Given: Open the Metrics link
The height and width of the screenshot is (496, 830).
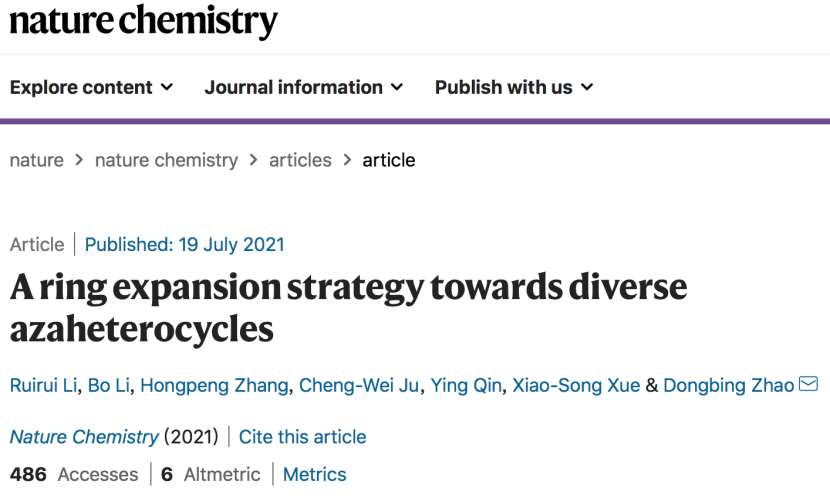Looking at the screenshot, I should coord(314,474).
